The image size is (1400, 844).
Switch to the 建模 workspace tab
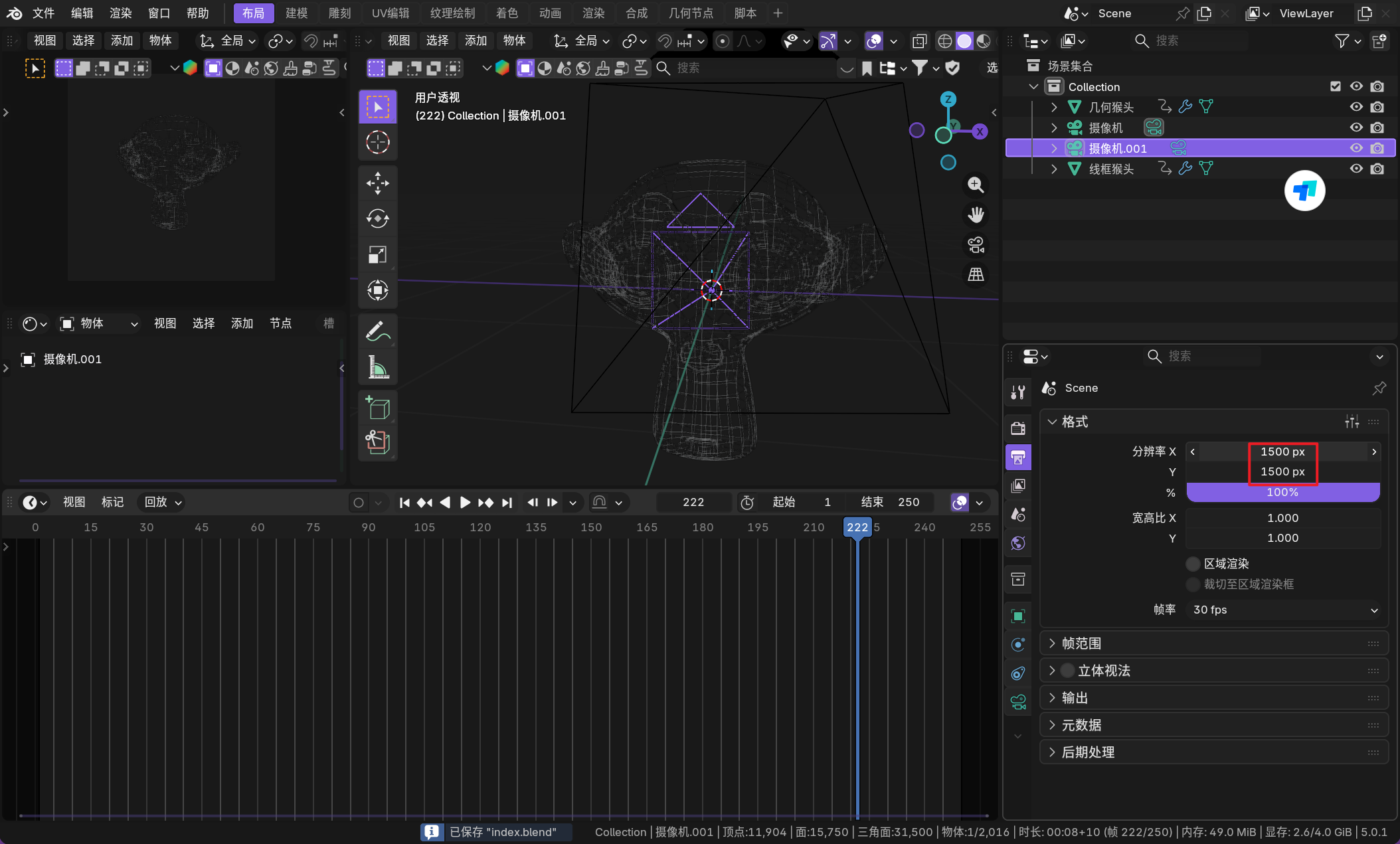(x=296, y=13)
